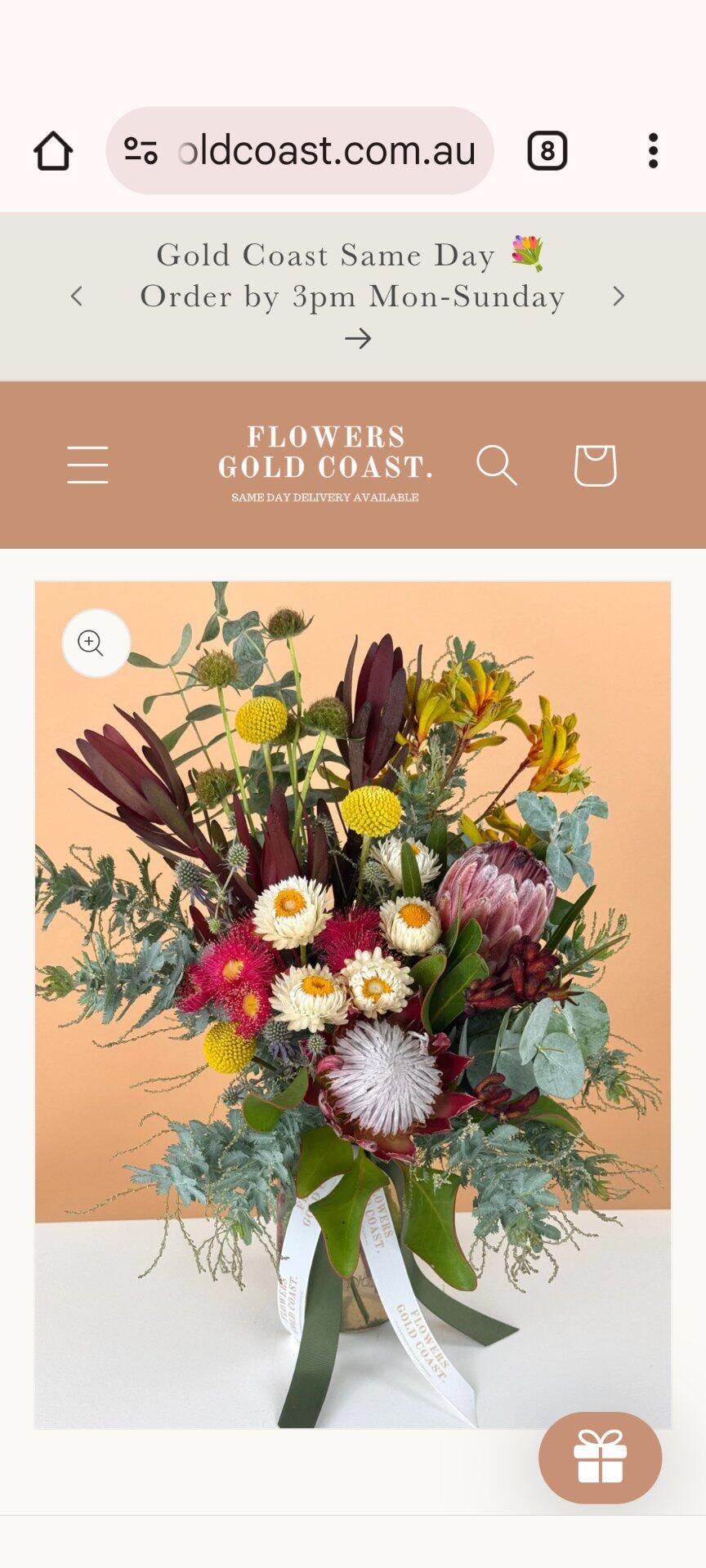View the shopping cart bag icon
The height and width of the screenshot is (1568, 706).
coord(595,465)
